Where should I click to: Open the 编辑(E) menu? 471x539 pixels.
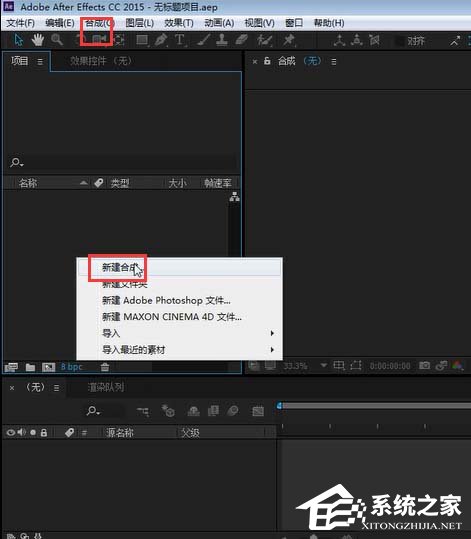pyautogui.click(x=60, y=23)
